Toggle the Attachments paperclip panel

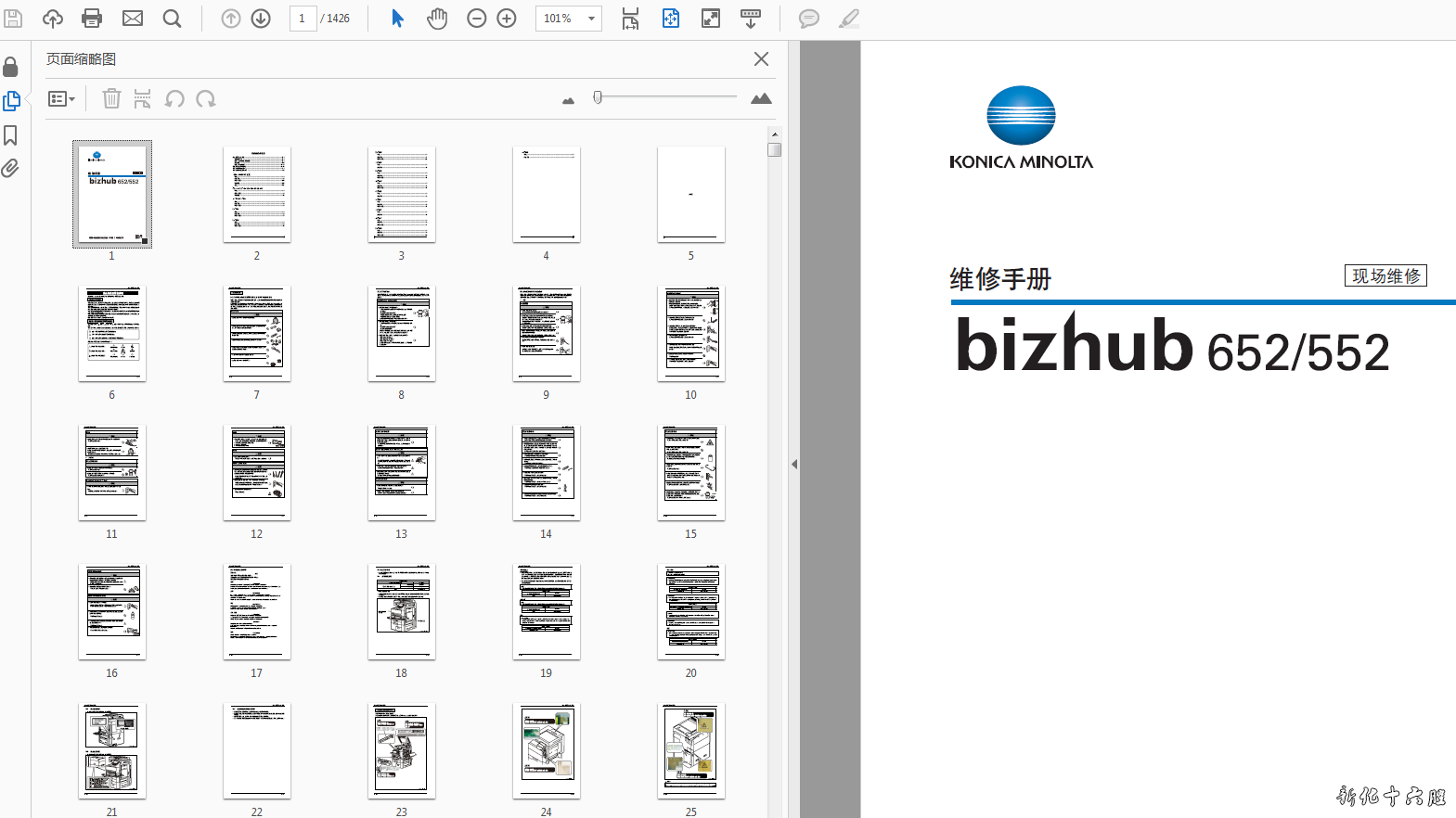(x=11, y=169)
